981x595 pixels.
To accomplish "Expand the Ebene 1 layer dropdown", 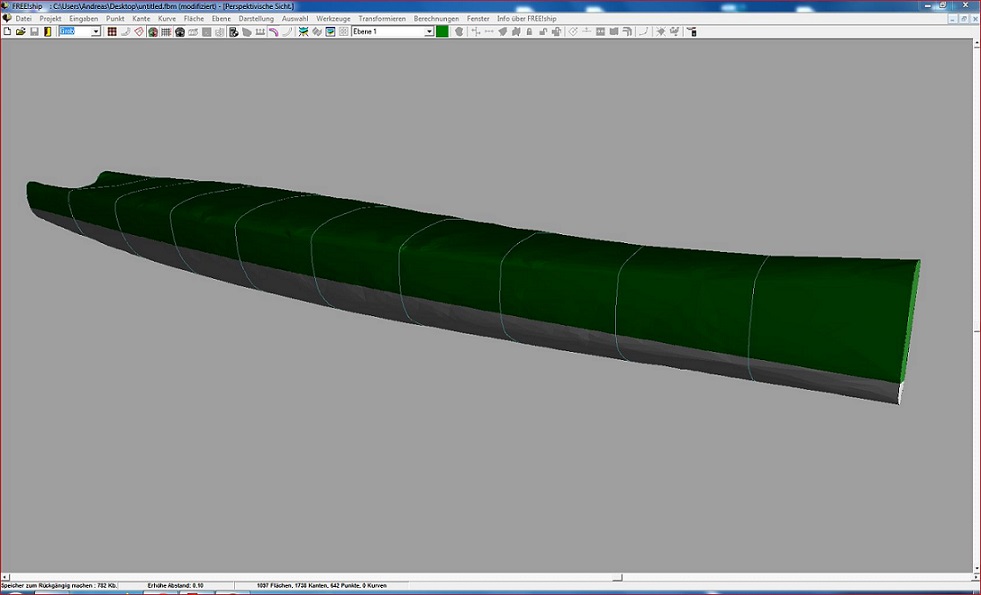I will point(429,32).
